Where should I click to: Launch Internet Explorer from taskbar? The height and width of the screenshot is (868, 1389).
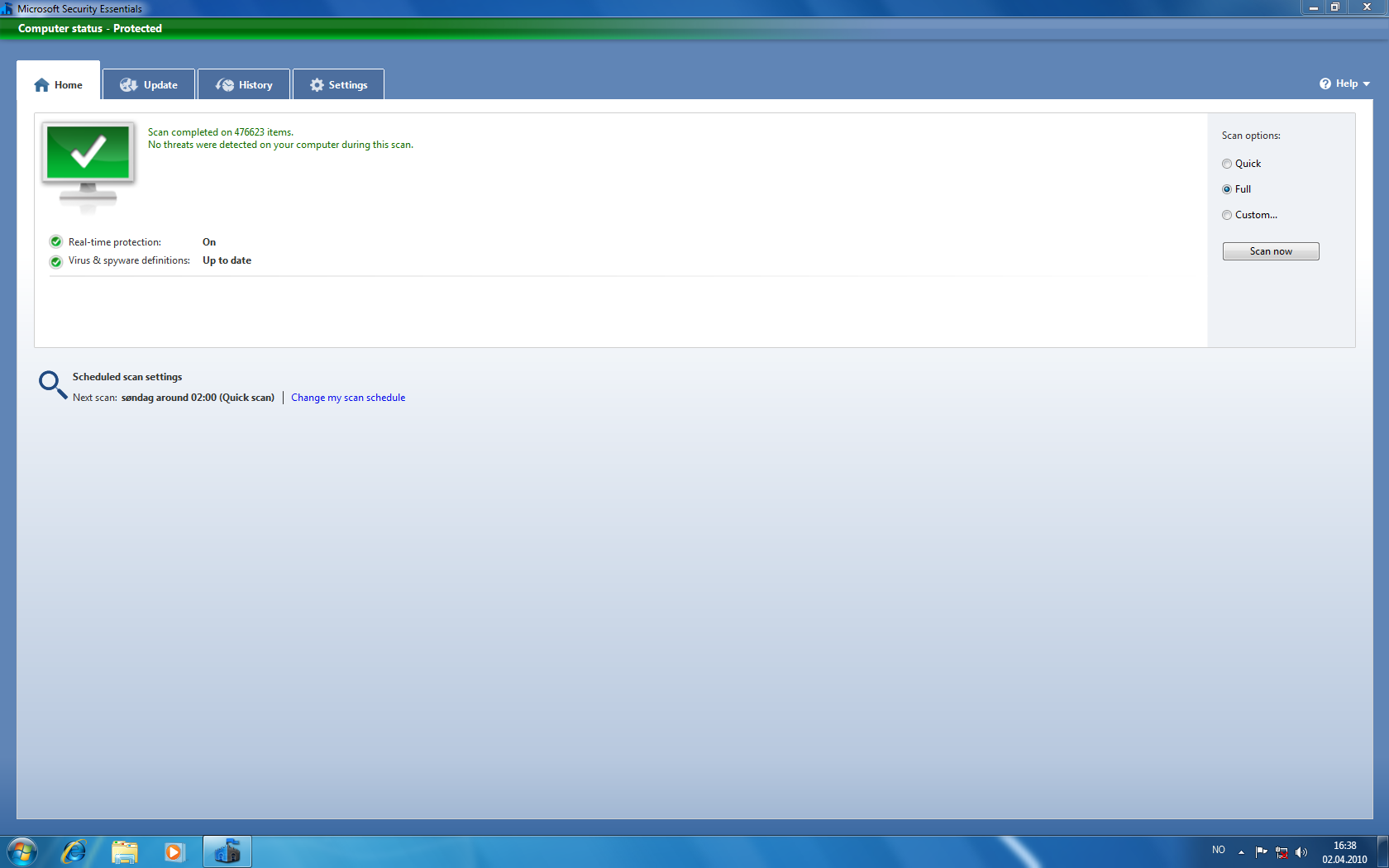(74, 851)
